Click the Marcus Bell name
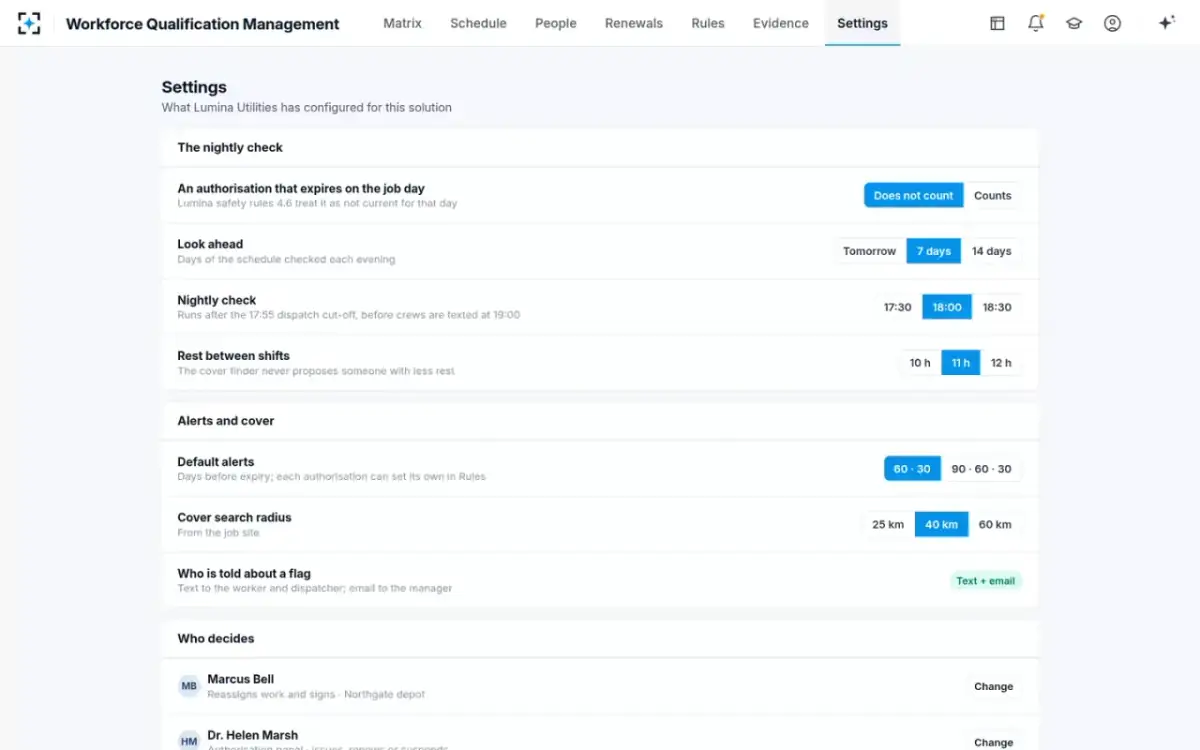The width and height of the screenshot is (1200, 750). (x=240, y=679)
